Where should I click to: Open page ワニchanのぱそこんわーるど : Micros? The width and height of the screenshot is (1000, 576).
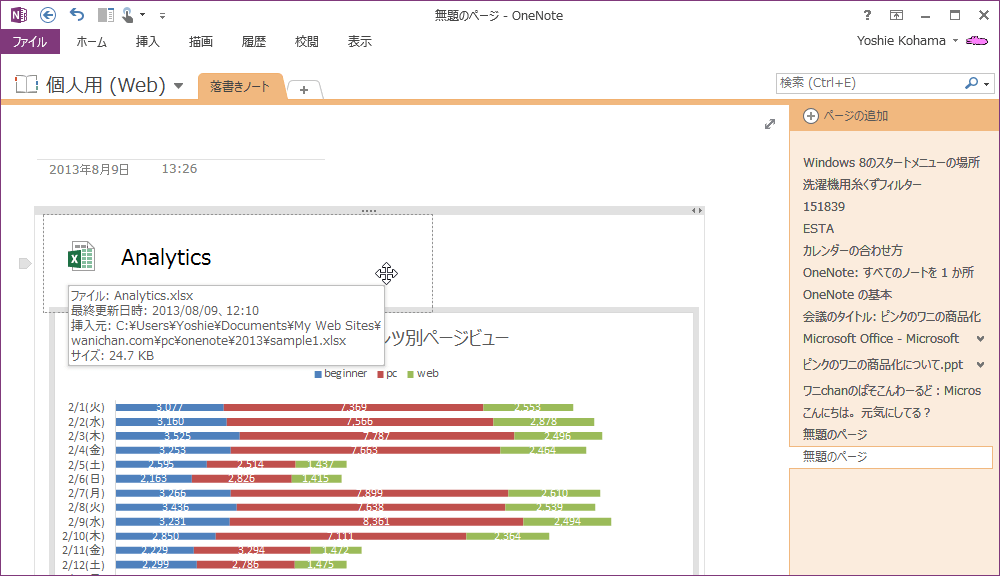coord(891,390)
